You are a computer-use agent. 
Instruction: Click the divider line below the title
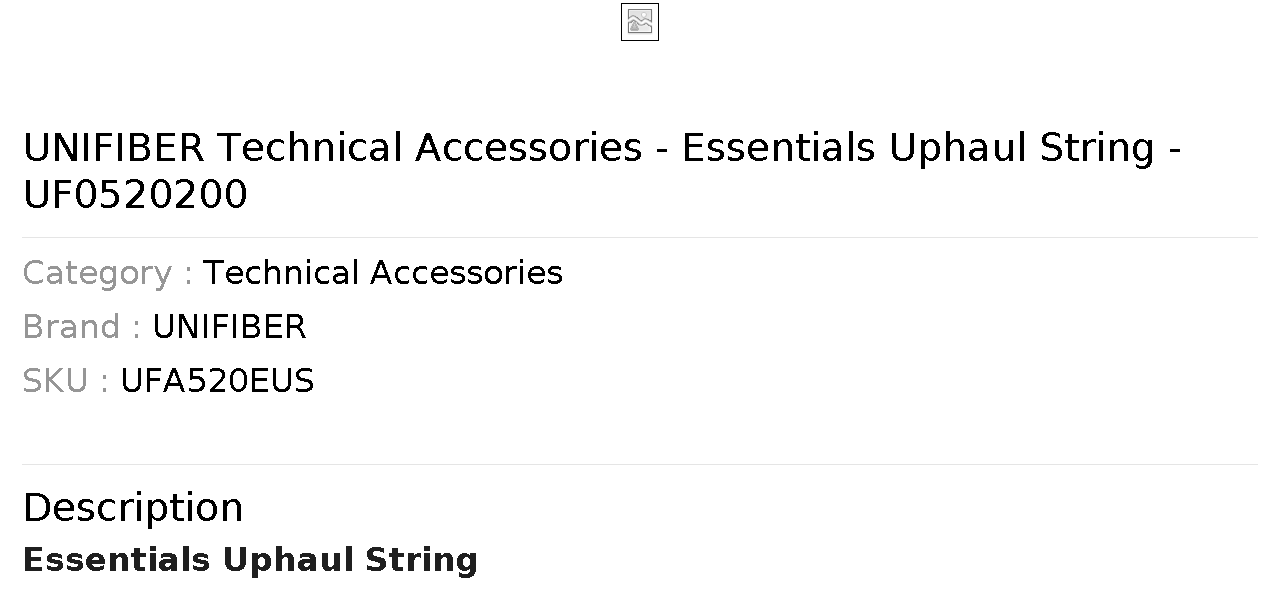(x=640, y=237)
